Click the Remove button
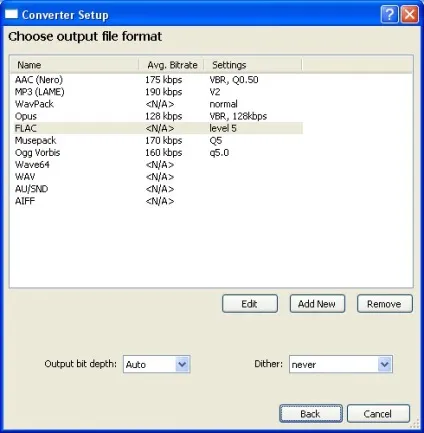 (385, 304)
